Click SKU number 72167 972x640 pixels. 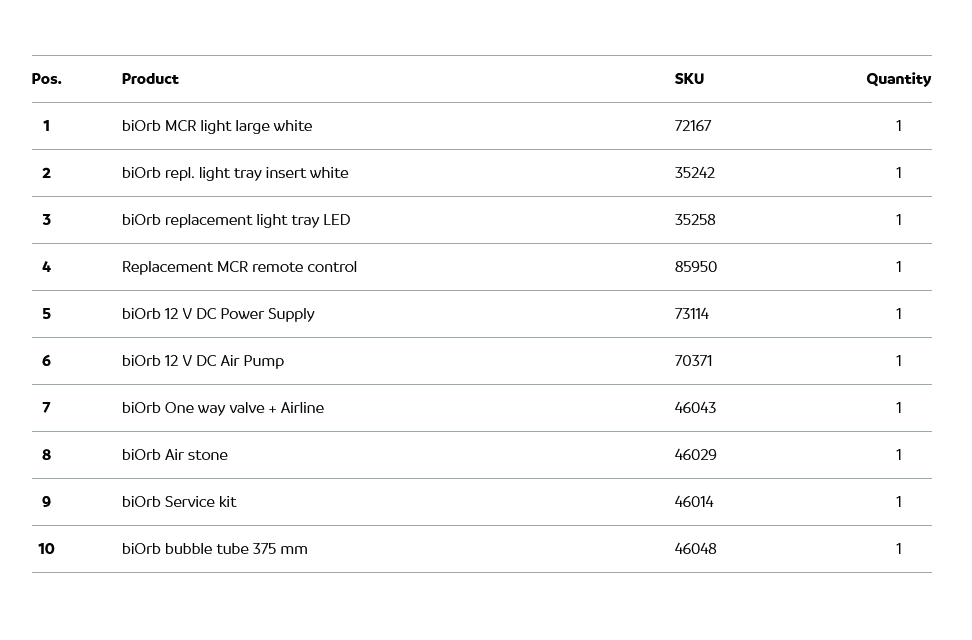[693, 126]
